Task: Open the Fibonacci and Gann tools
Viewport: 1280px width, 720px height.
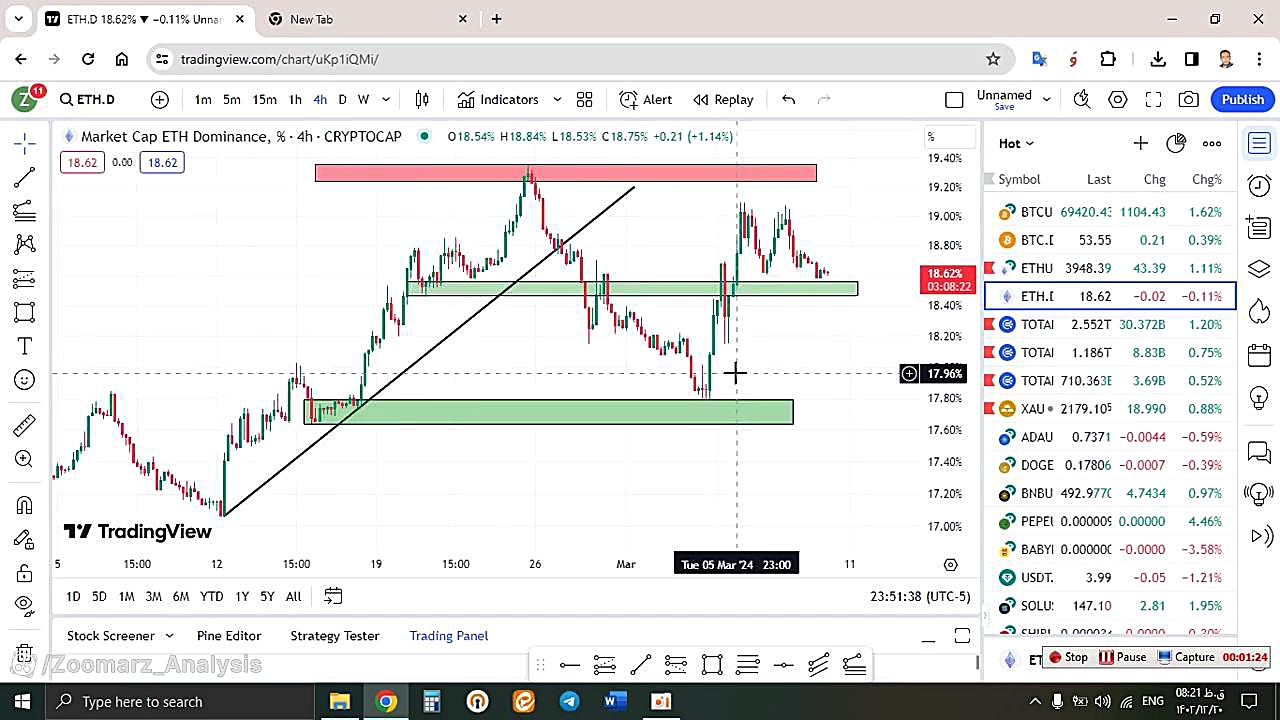Action: (25, 211)
